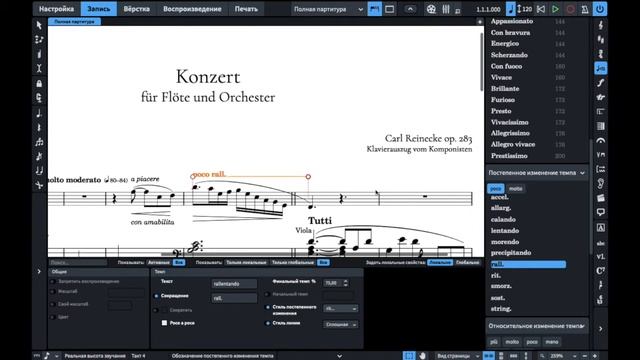Open the Стиль линии Сплошная dropdown

point(340,324)
